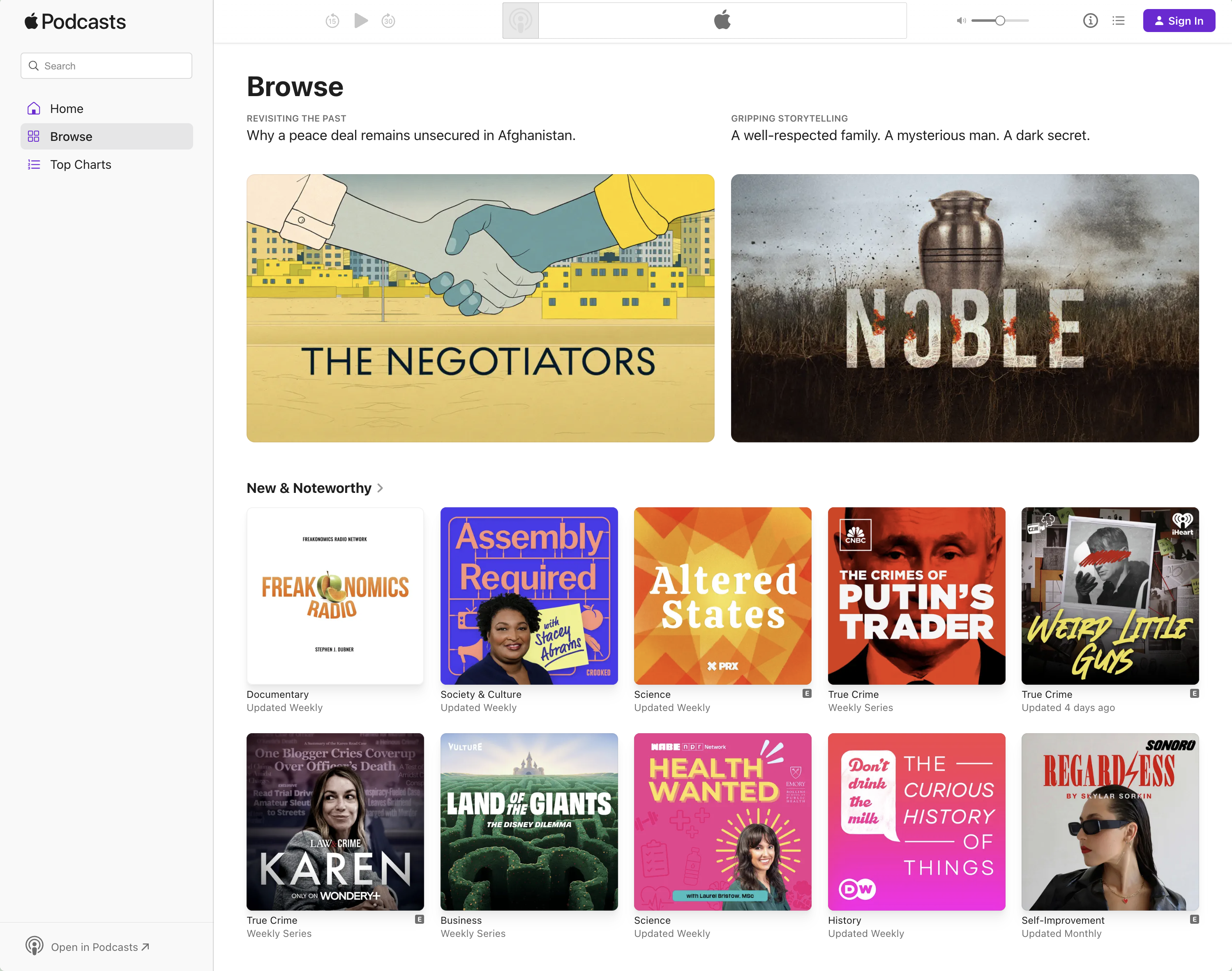Mute with the volume speaker icon
The image size is (1232, 971).
coord(961,21)
